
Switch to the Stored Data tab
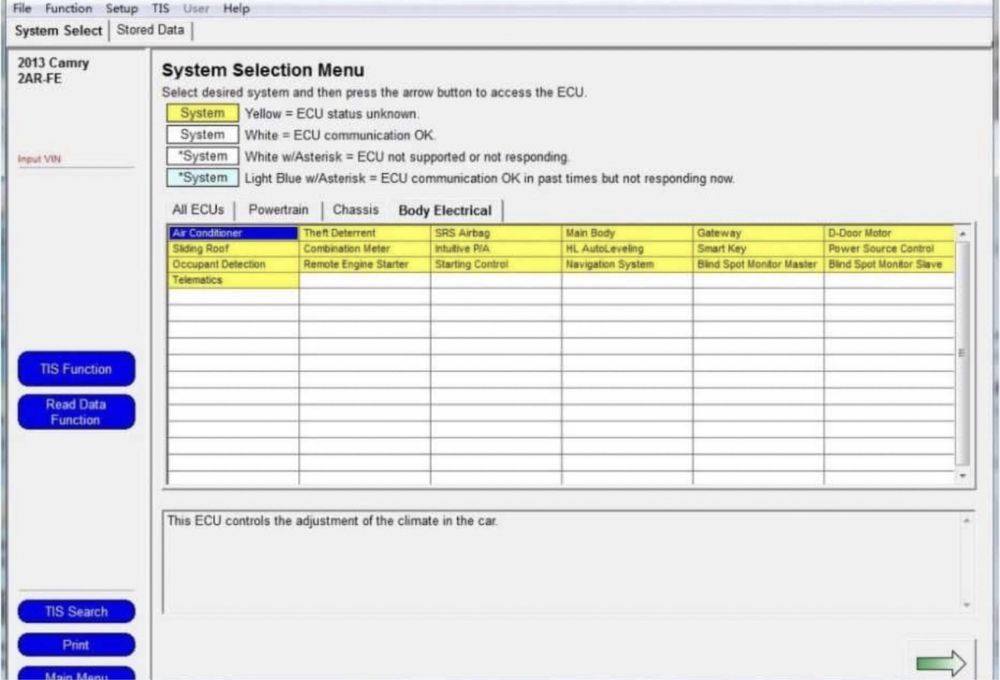[x=151, y=30]
